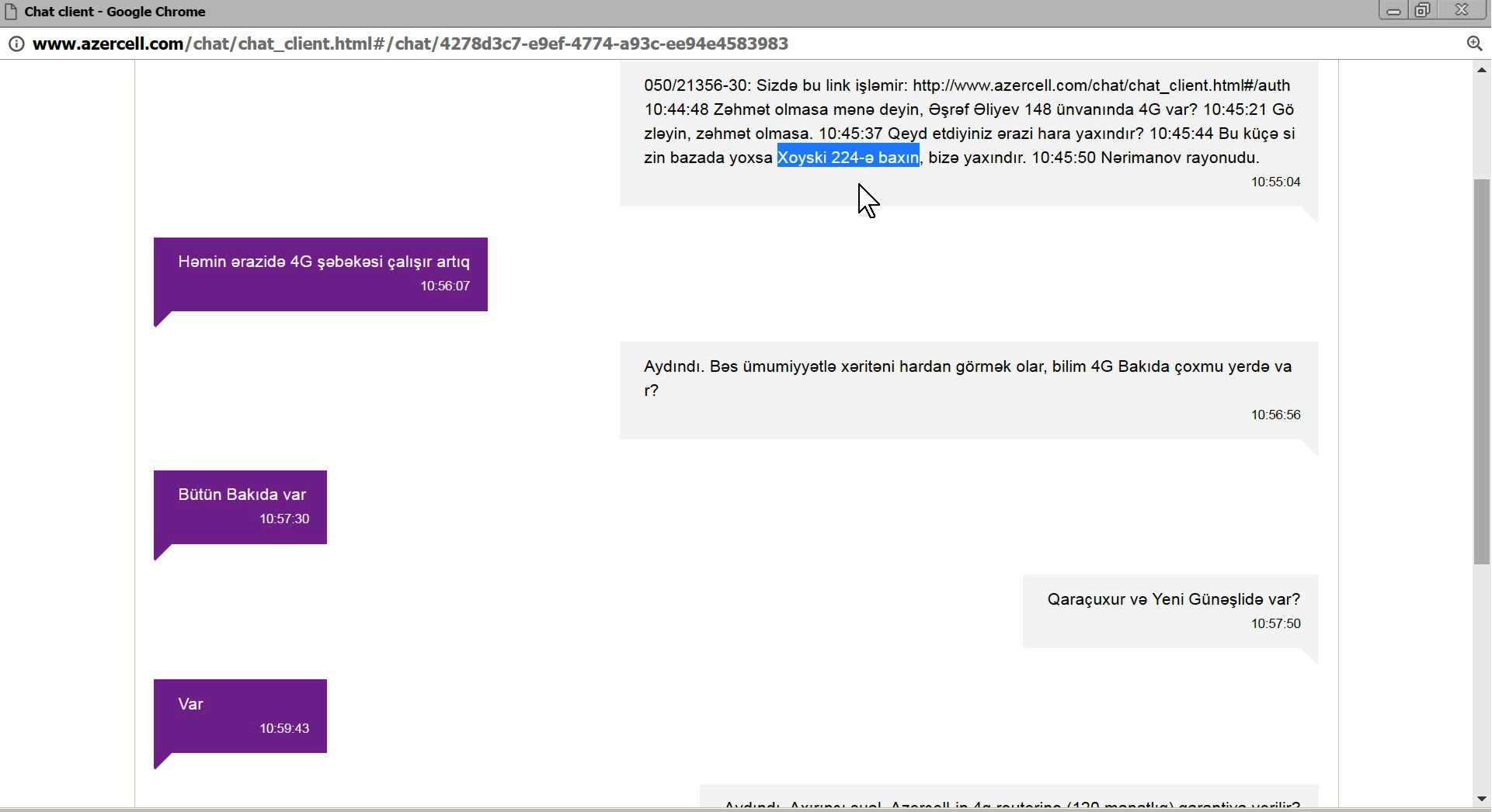Minimize the Chat client window
The width and height of the screenshot is (1492, 812).
[x=1393, y=11]
